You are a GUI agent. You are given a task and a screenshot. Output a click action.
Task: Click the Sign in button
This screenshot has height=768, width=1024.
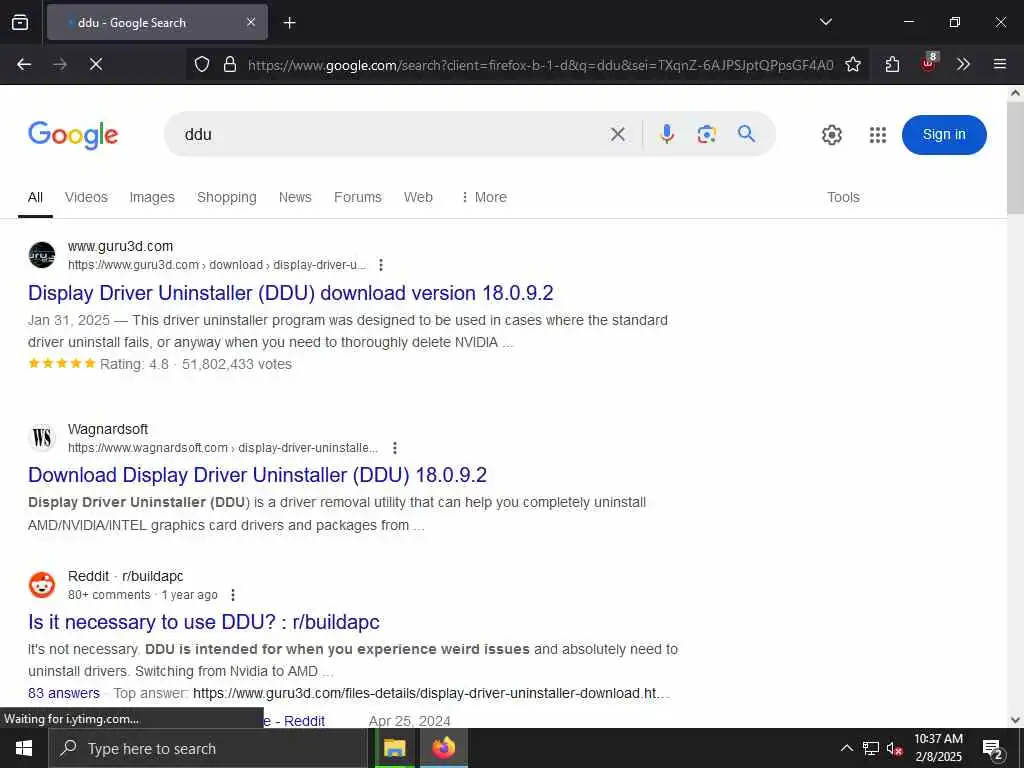(944, 135)
